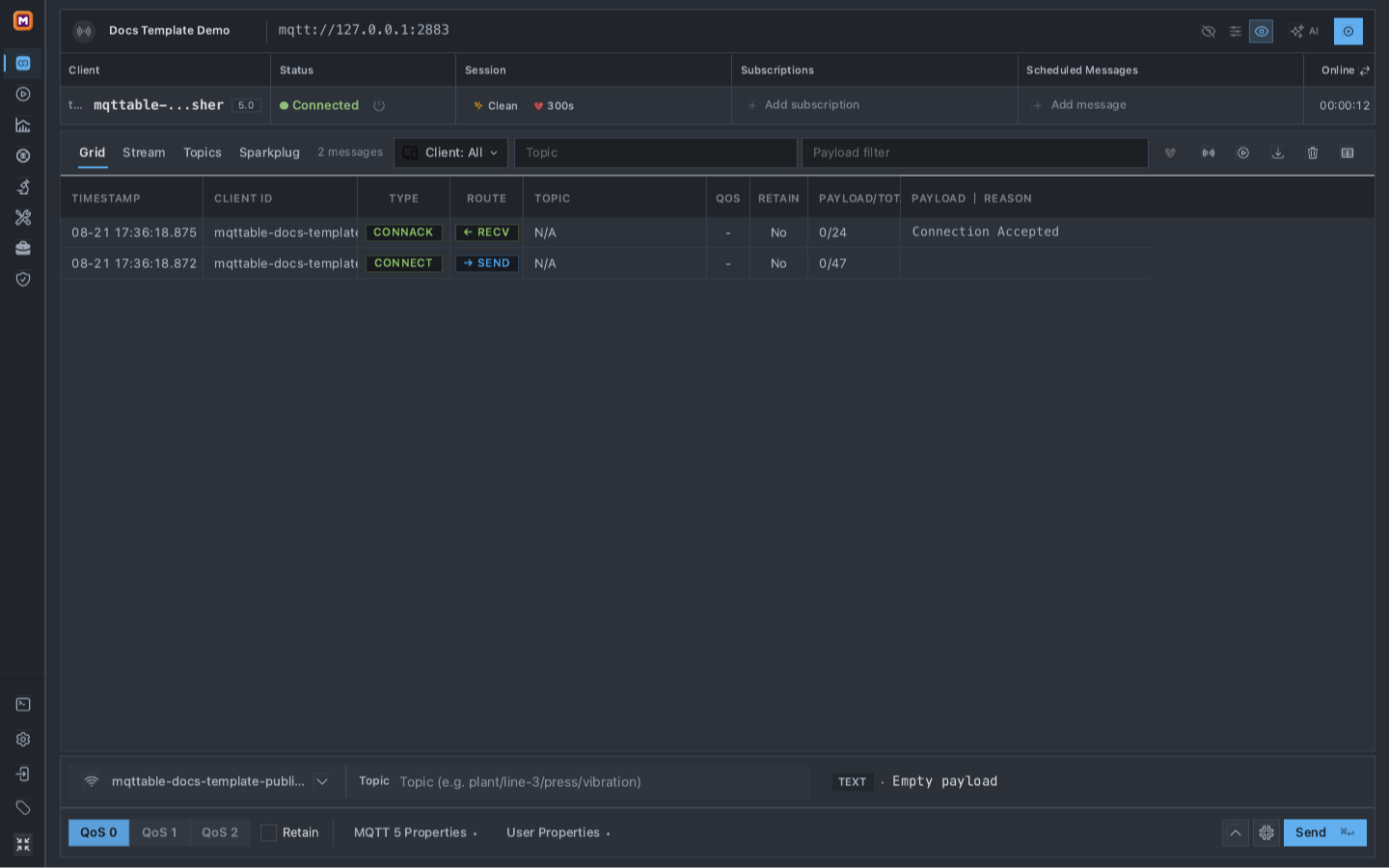Click the gear icon next to Send
The height and width of the screenshot is (868, 1389).
click(1266, 833)
